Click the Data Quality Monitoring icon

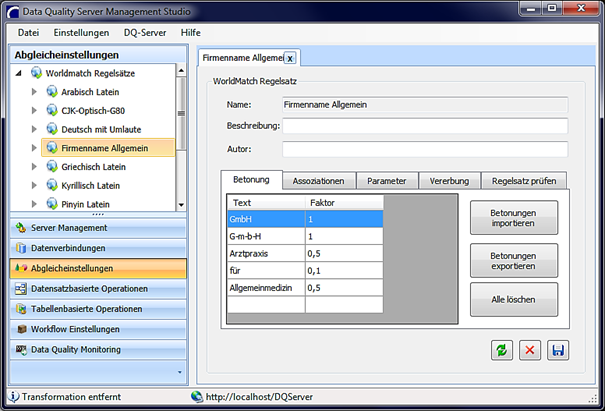pyautogui.click(x=21, y=349)
